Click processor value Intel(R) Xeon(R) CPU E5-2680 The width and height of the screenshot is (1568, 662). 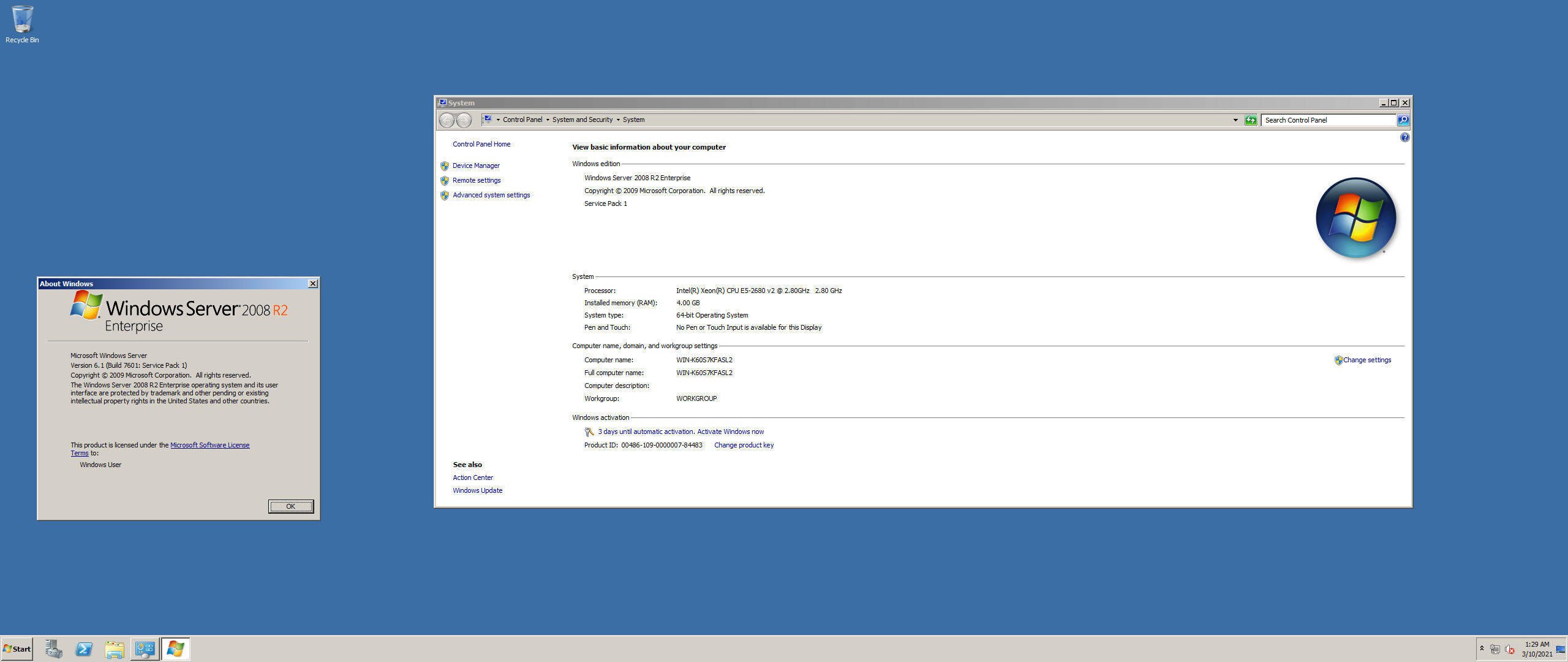click(x=759, y=291)
